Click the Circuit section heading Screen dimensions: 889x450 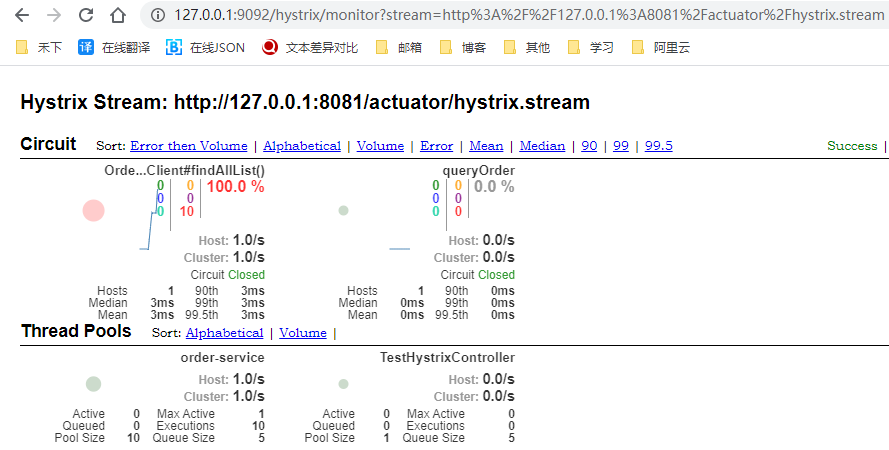(48, 144)
